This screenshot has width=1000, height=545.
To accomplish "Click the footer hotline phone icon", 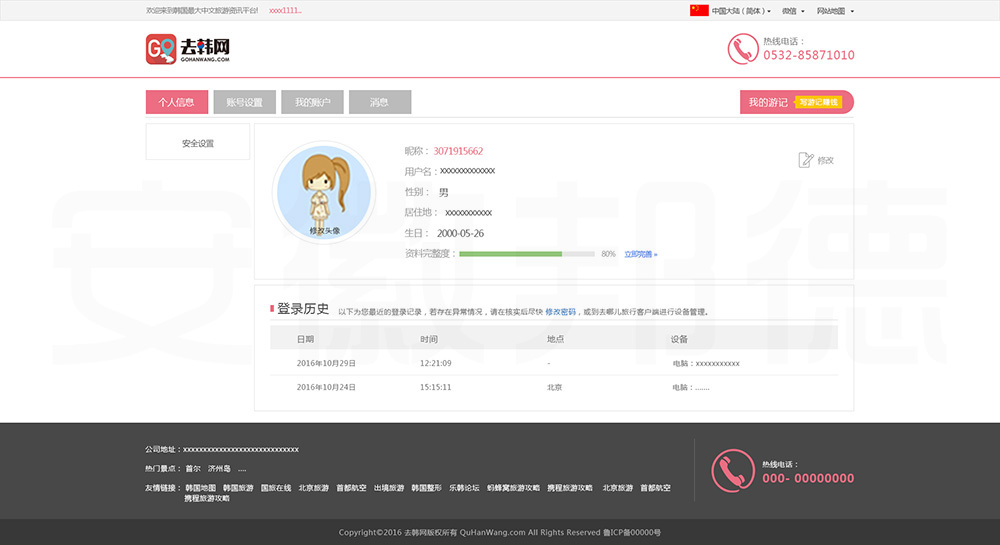I will (733, 471).
